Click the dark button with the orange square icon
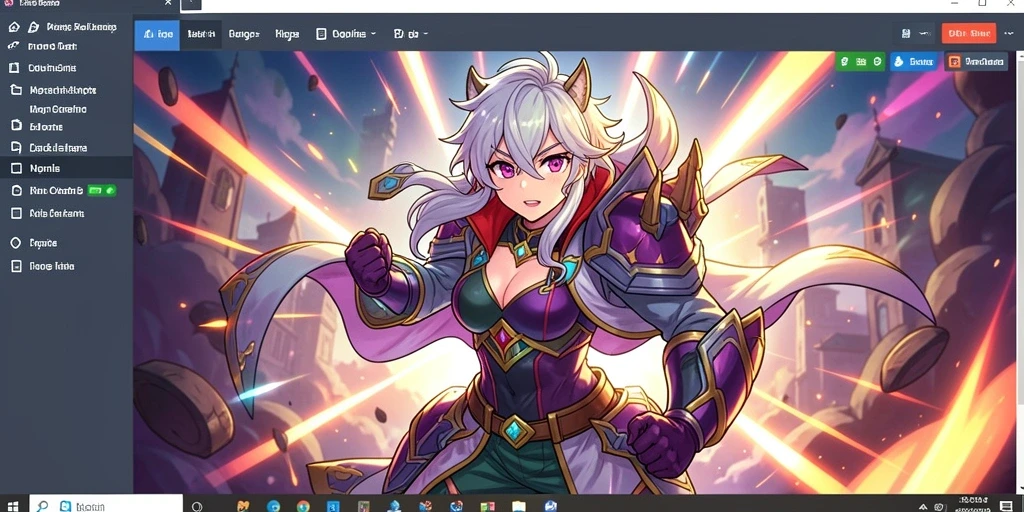Image resolution: width=1024 pixels, height=512 pixels. pos(976,61)
